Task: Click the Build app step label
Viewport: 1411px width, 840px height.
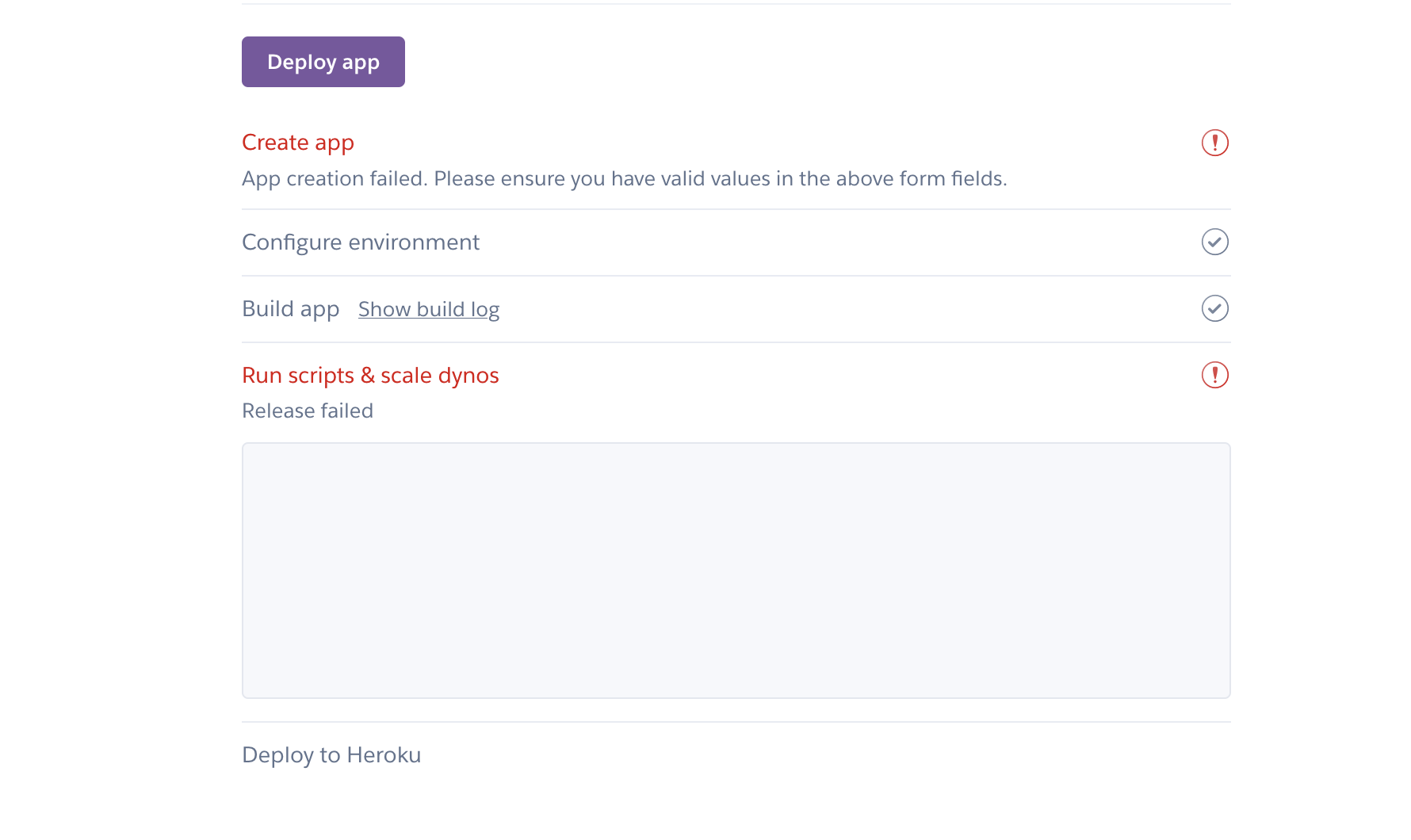Action: point(290,308)
